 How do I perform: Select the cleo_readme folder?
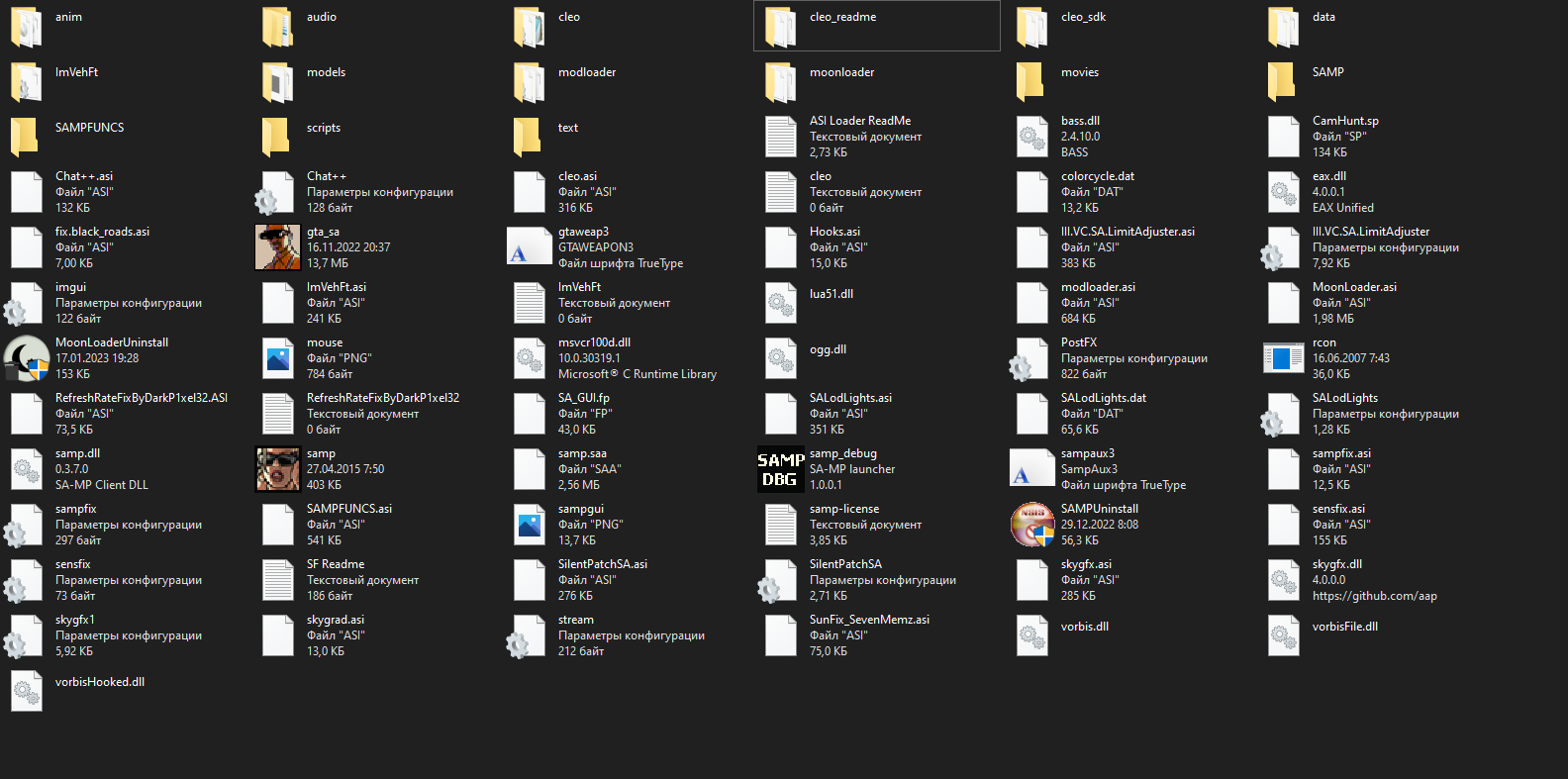click(x=780, y=26)
